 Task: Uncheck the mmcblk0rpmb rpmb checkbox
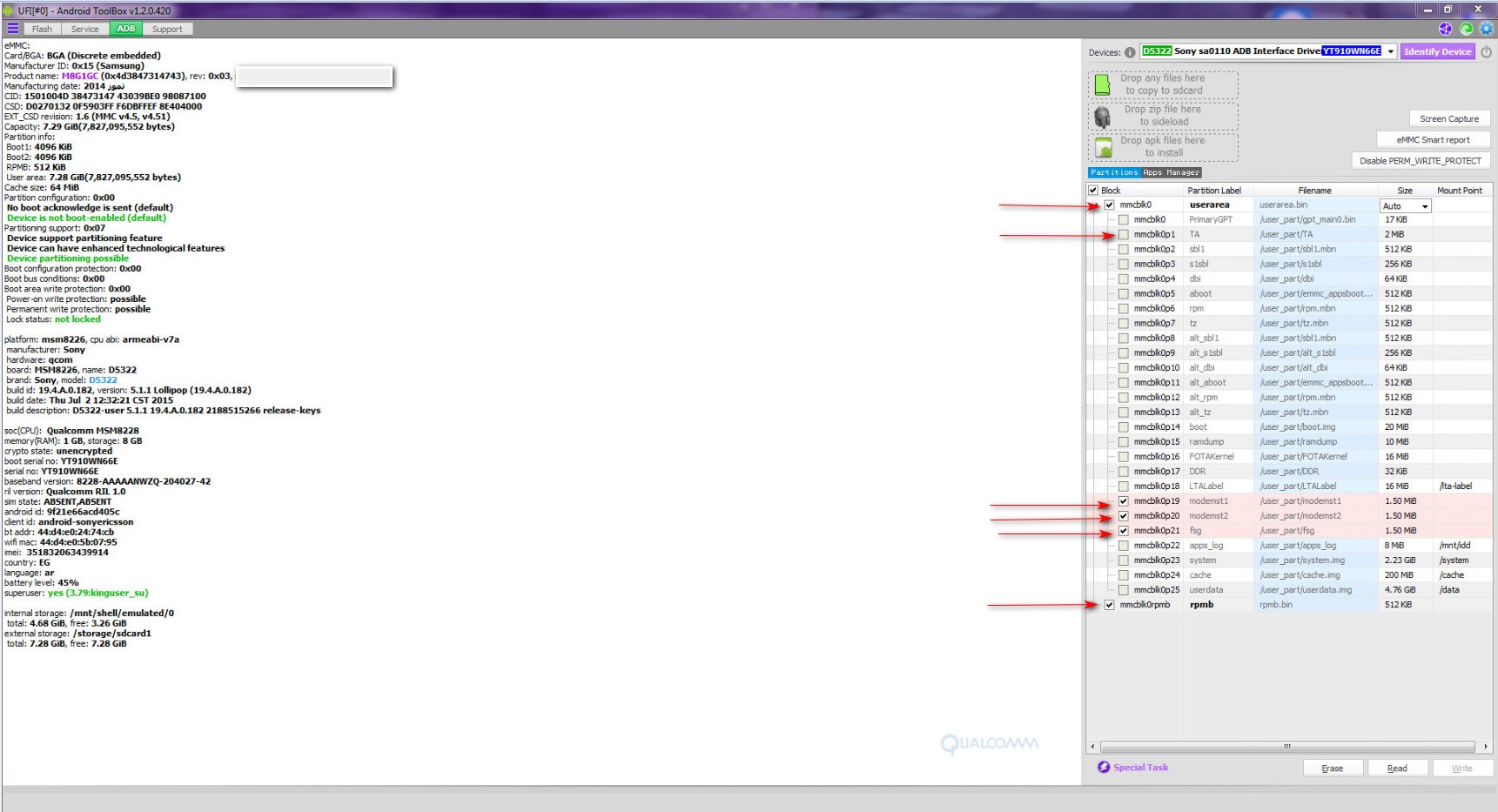pyautogui.click(x=1110, y=605)
